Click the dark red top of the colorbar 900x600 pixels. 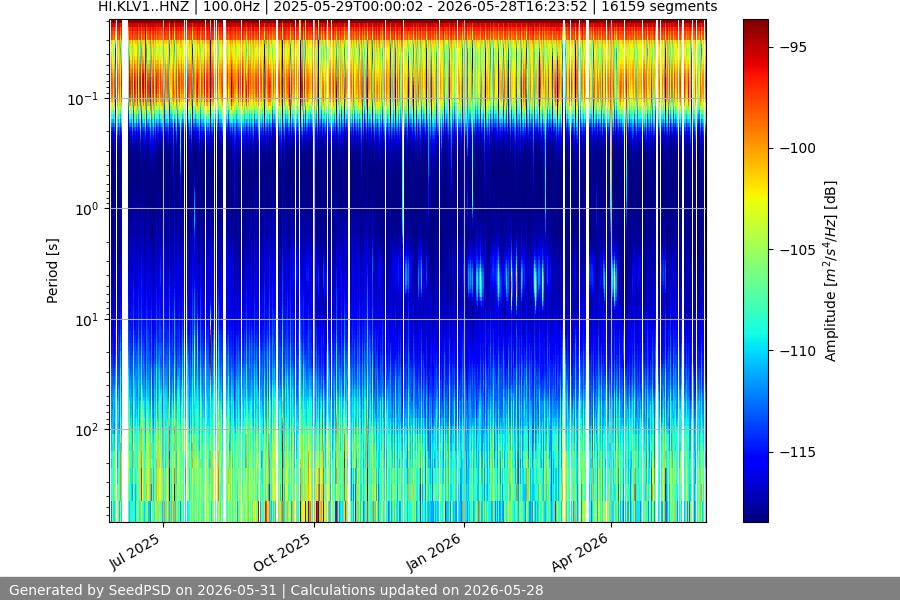(755, 26)
